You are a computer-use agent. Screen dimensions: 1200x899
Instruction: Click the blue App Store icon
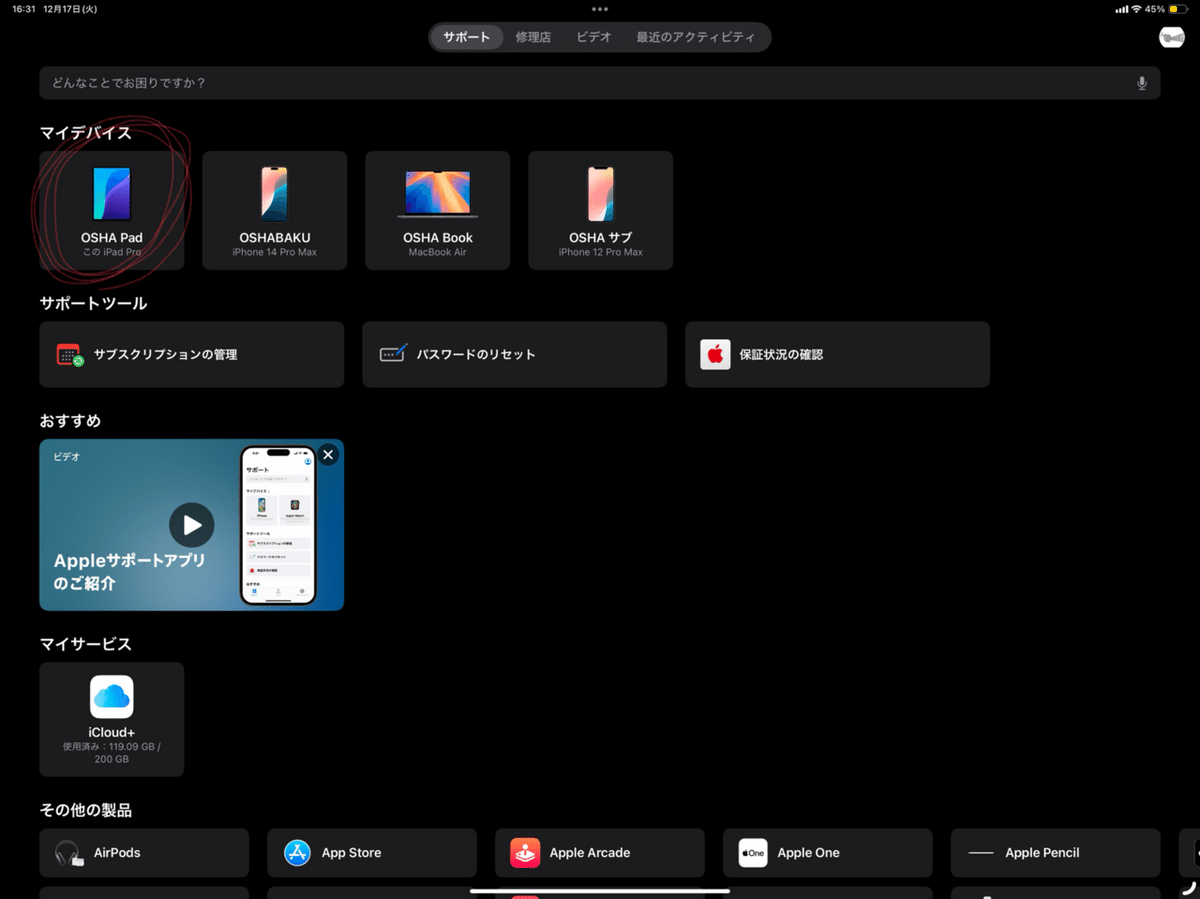pos(297,853)
